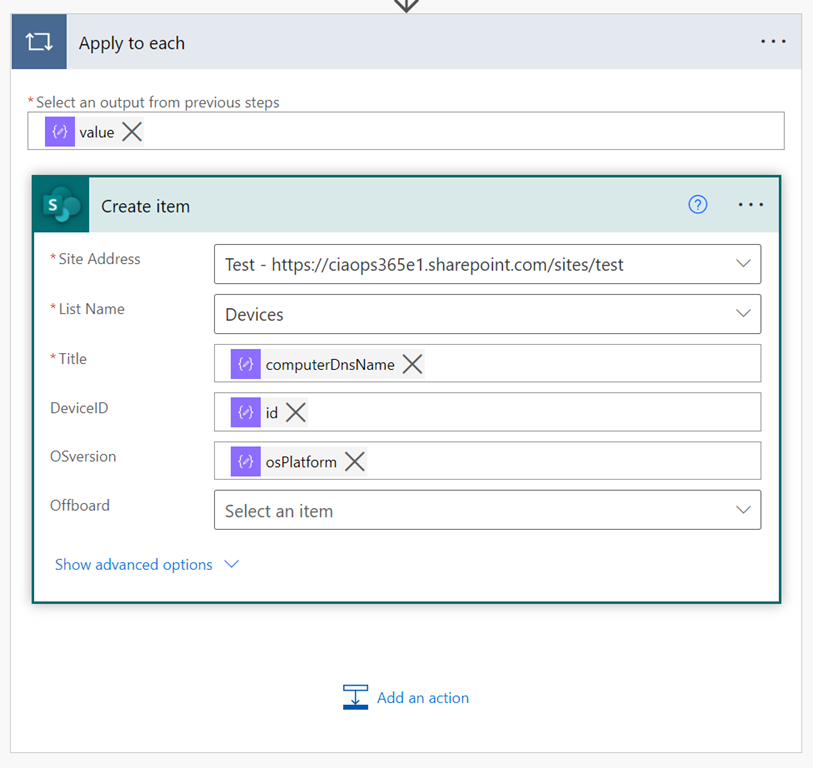Open the Create item ellipsis menu
This screenshot has width=813, height=768.
(751, 205)
